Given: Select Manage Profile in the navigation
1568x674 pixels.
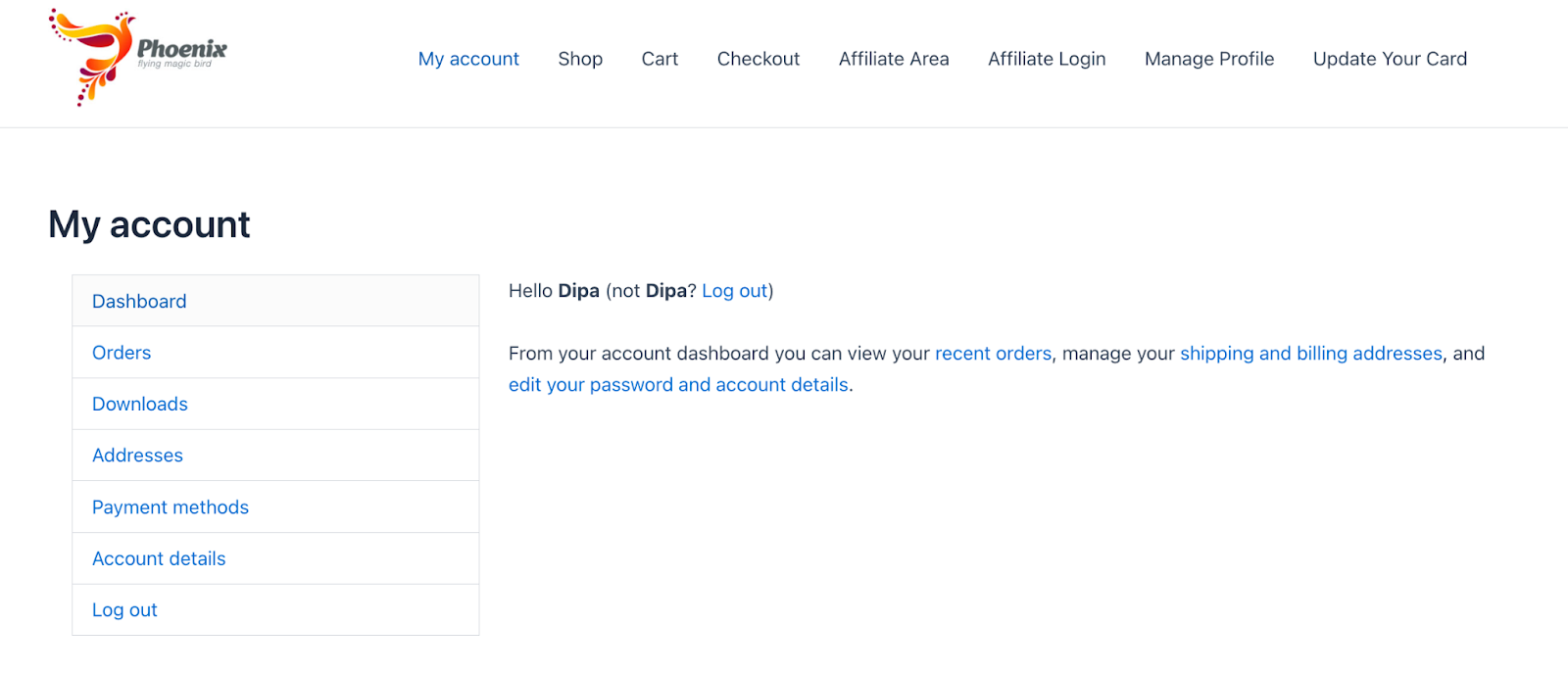Looking at the screenshot, I should pos(1208,59).
